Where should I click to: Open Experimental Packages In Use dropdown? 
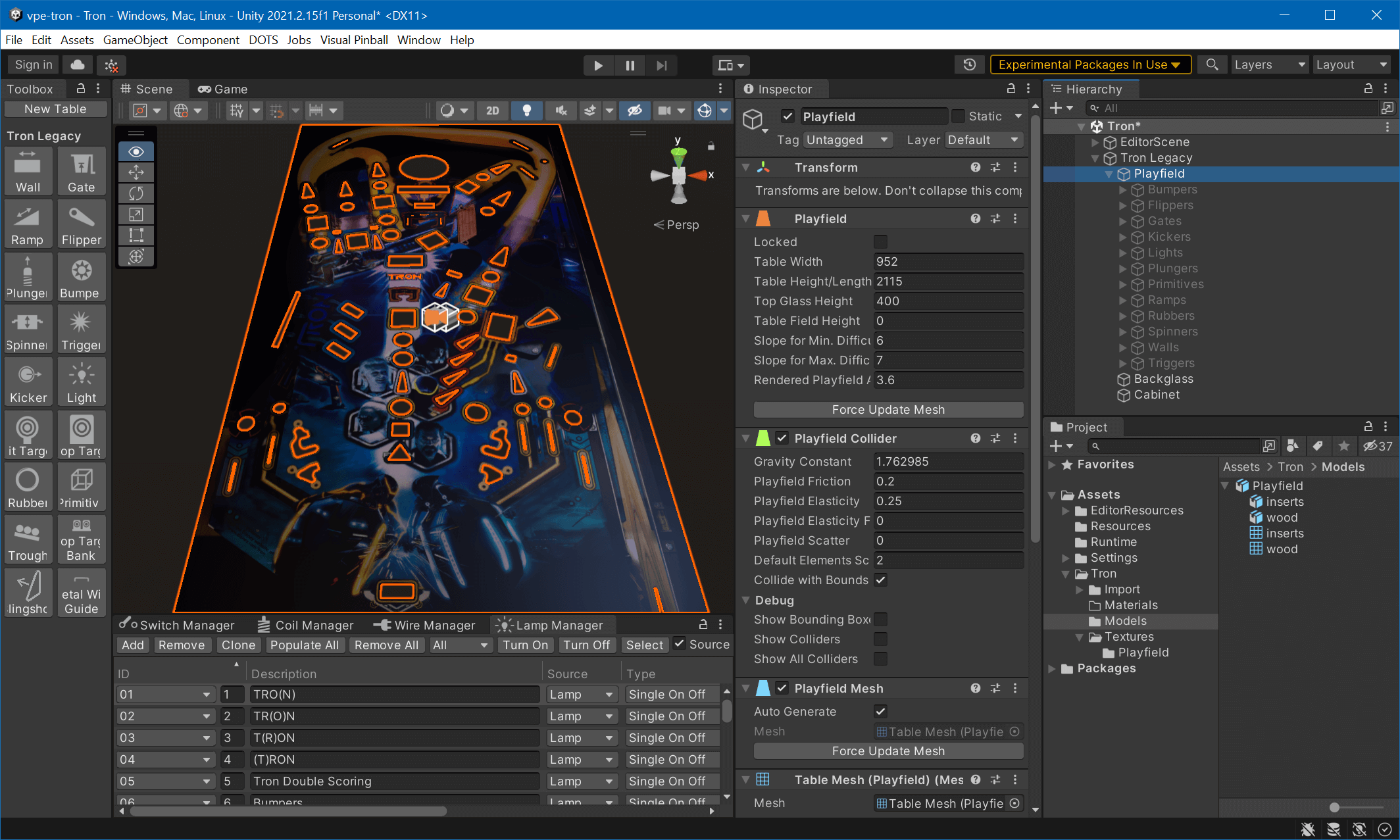click(x=1090, y=64)
